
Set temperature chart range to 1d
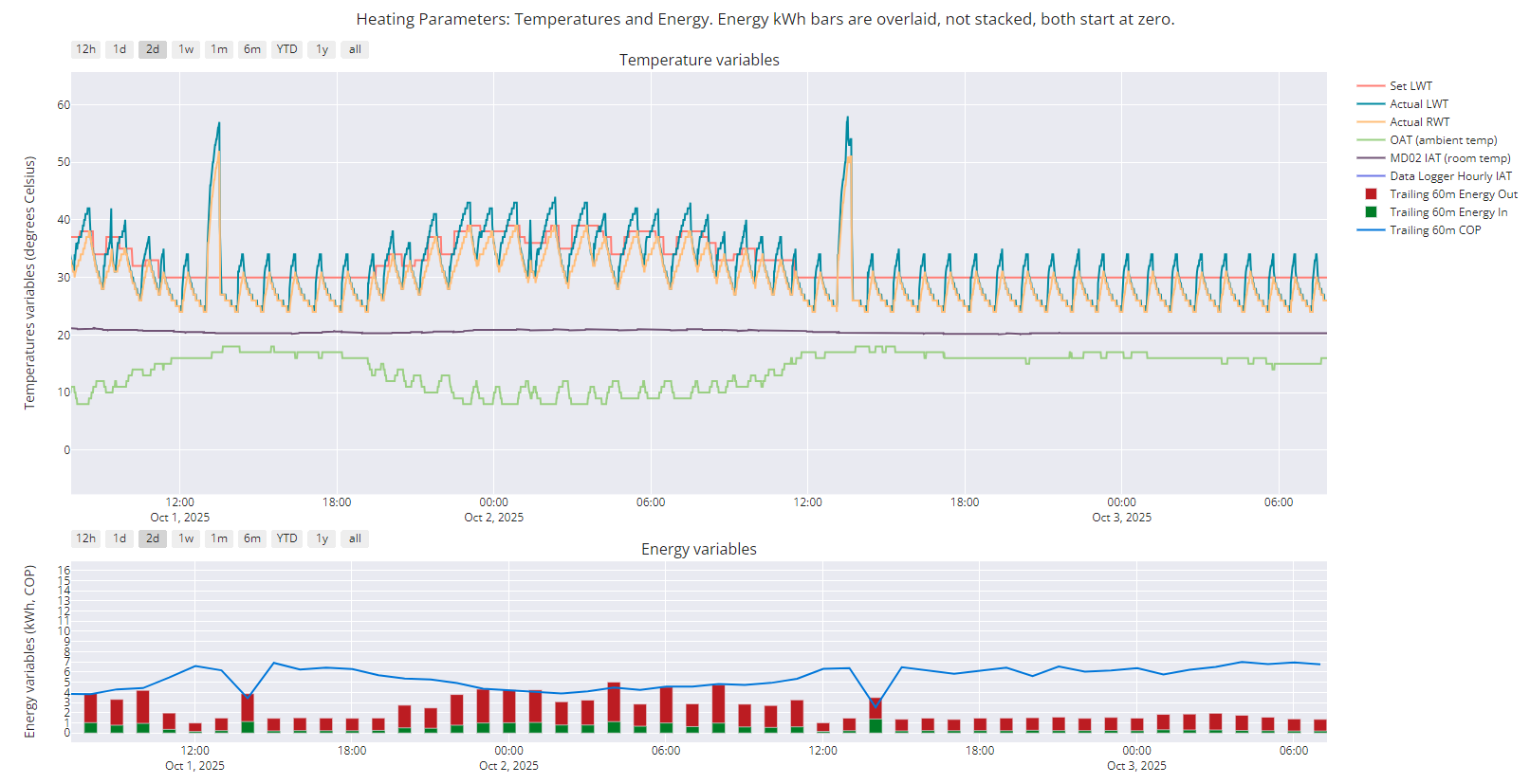(x=119, y=49)
